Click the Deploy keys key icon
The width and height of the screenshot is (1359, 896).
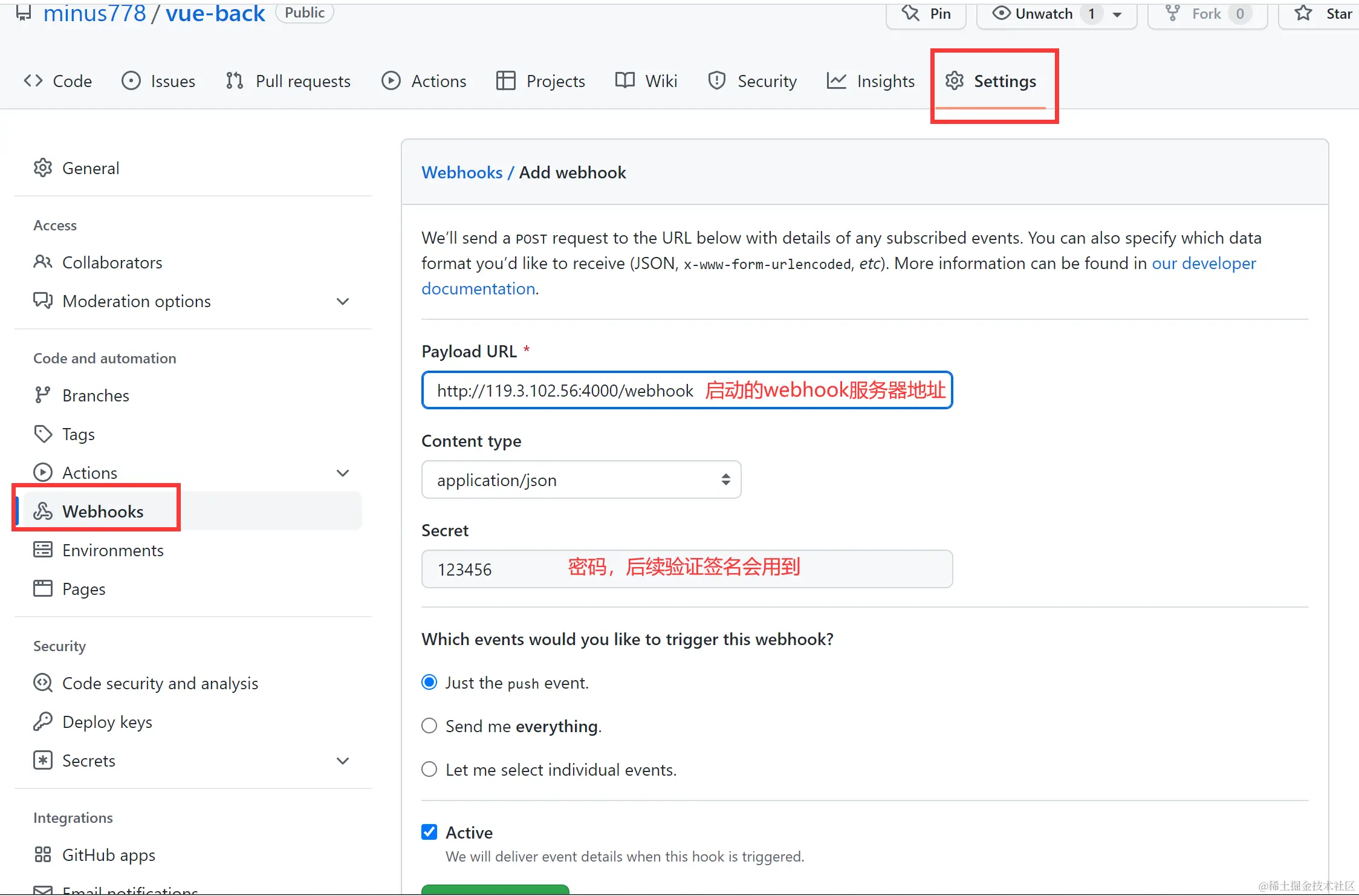pyautogui.click(x=42, y=722)
